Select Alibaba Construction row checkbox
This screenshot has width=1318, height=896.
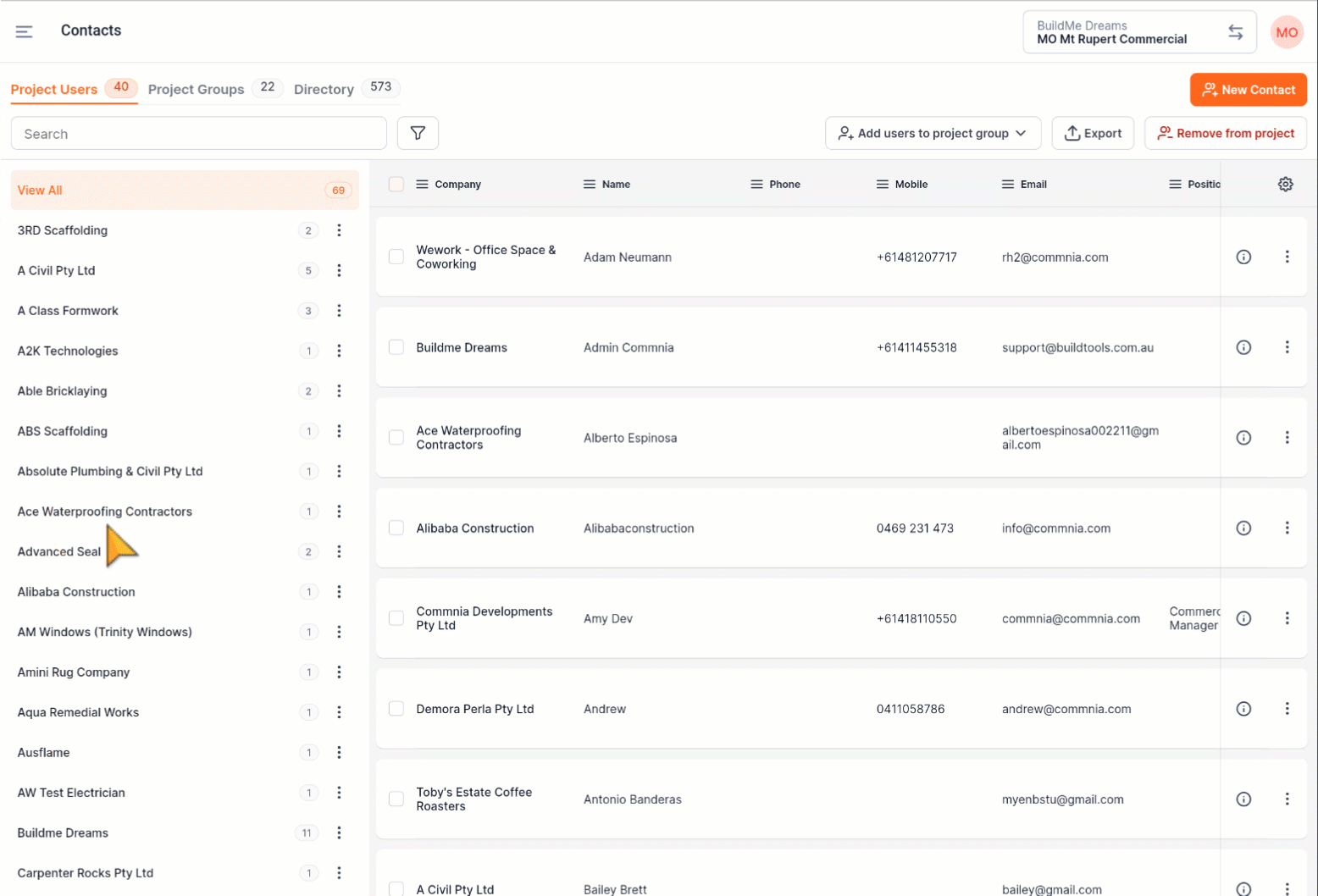(x=396, y=528)
